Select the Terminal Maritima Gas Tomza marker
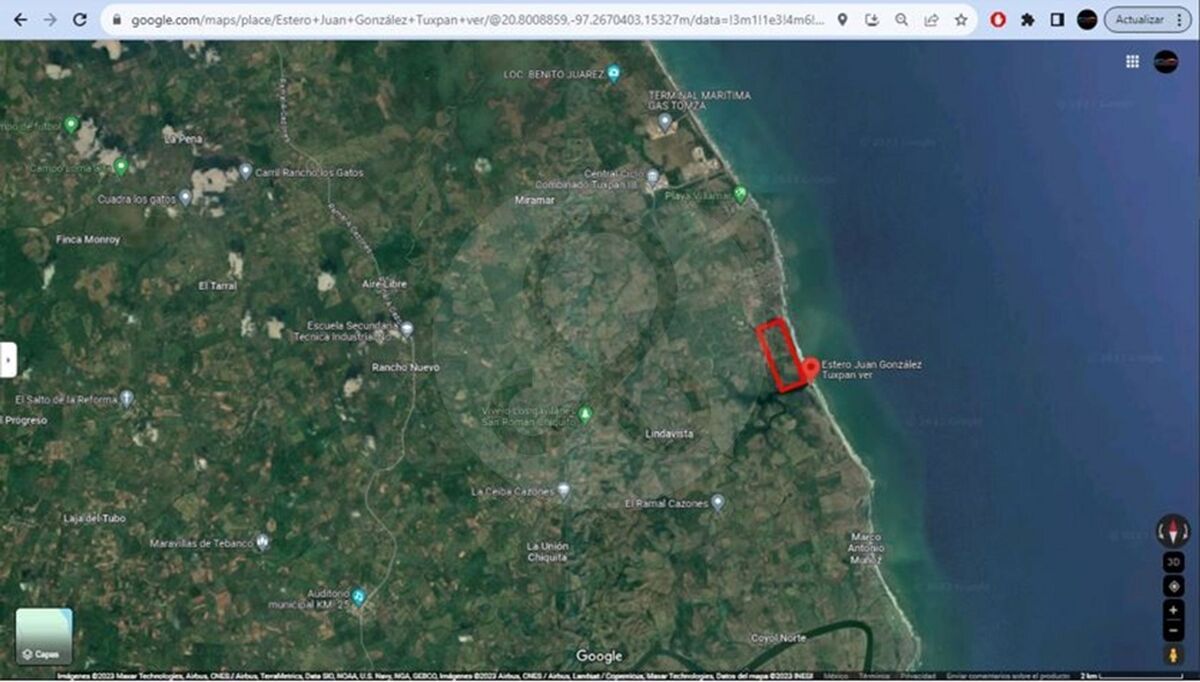 pyautogui.click(x=665, y=122)
